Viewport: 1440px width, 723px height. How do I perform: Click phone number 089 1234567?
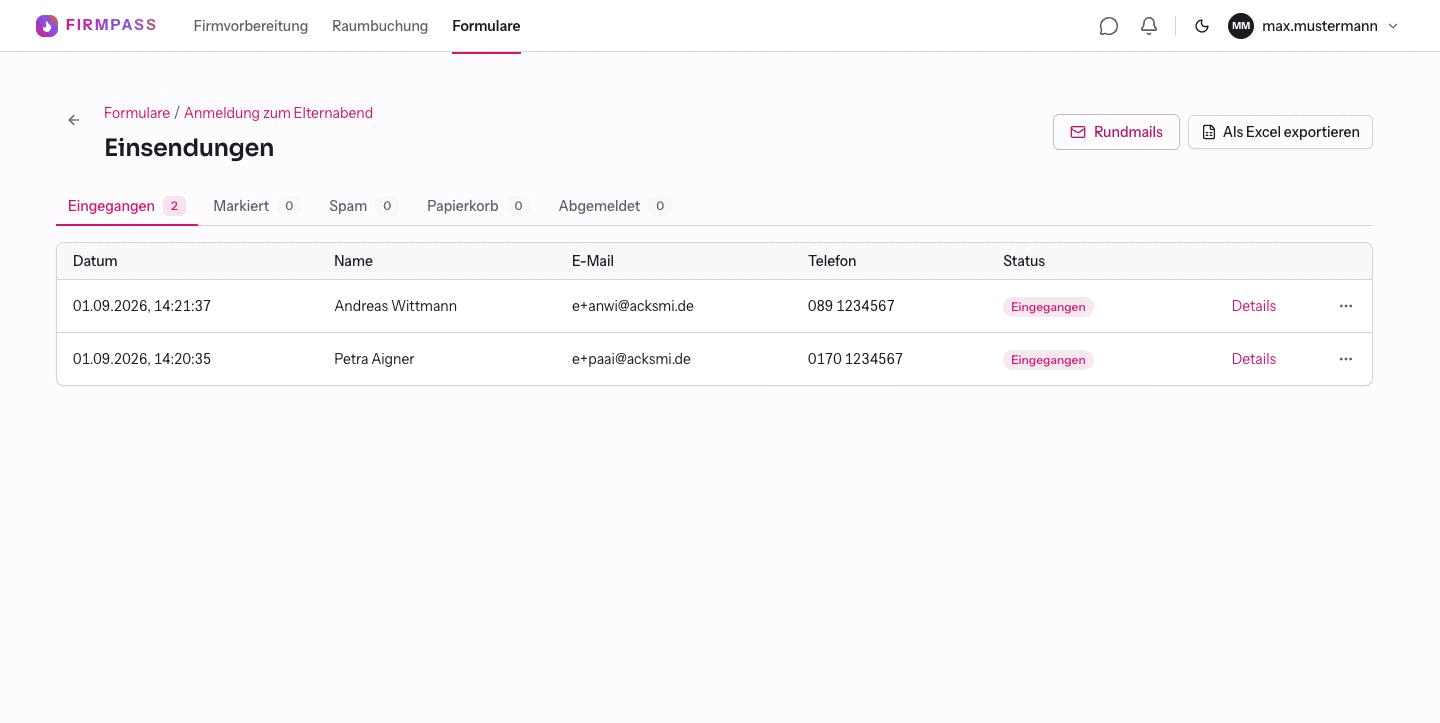[851, 306]
